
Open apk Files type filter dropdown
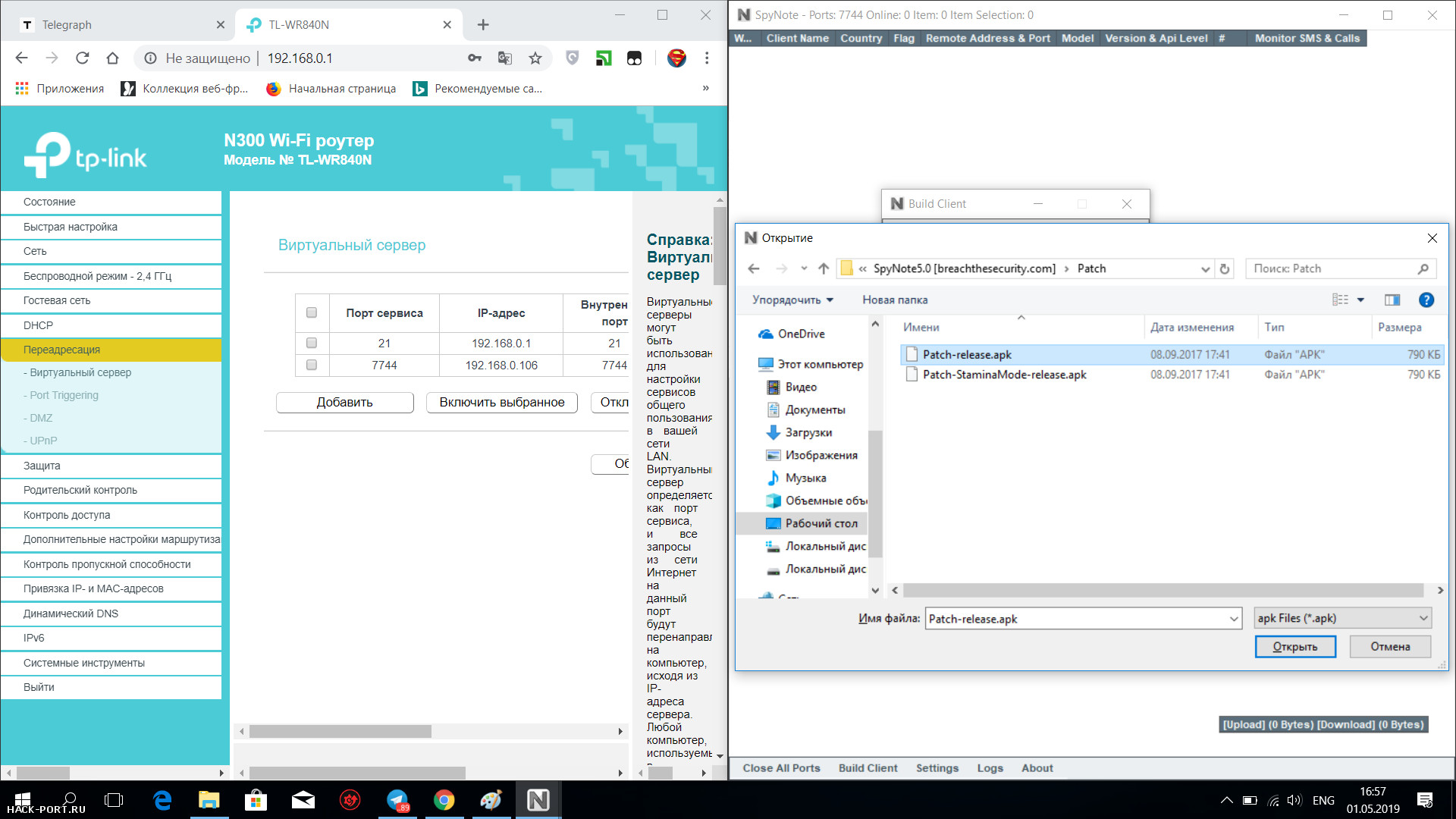[x=1343, y=618]
